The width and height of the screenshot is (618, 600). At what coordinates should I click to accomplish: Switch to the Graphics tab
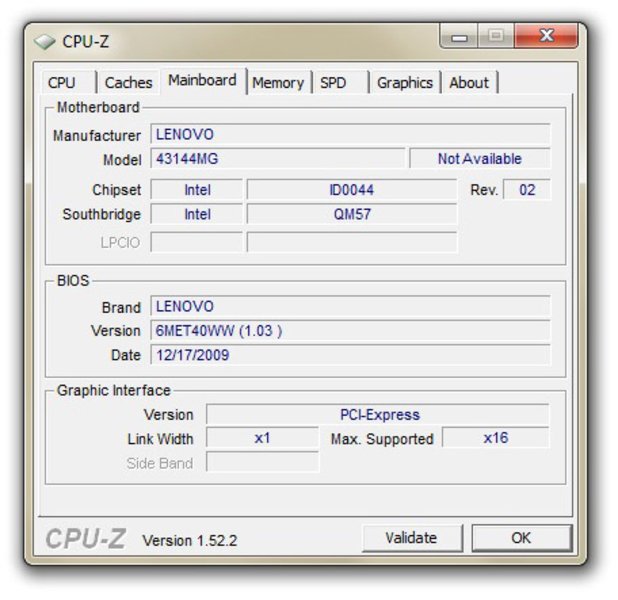click(405, 83)
